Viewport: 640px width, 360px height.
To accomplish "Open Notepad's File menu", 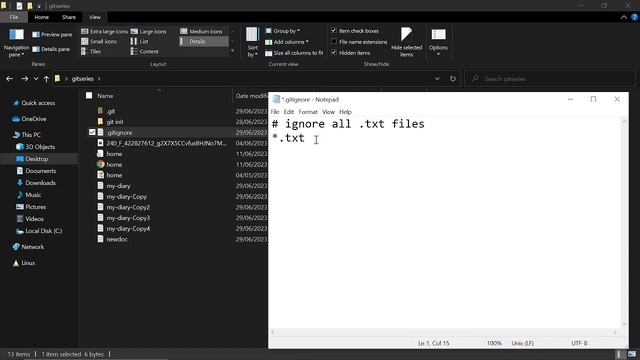I will click(x=275, y=112).
